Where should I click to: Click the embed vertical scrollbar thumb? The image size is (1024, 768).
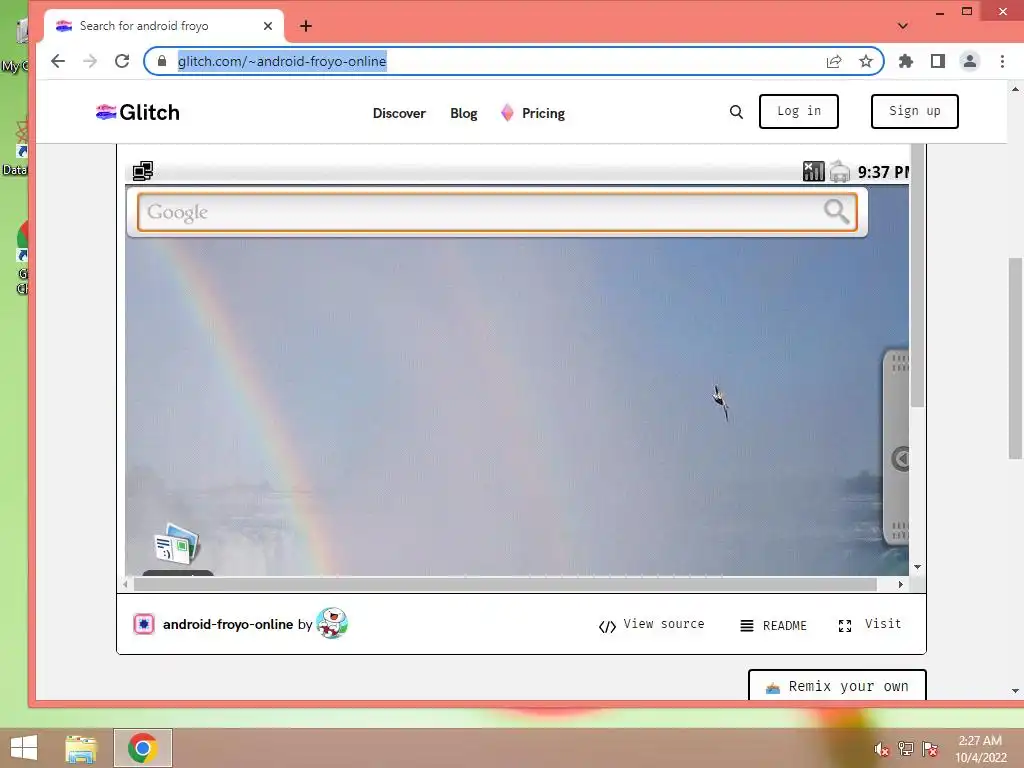[917, 274]
